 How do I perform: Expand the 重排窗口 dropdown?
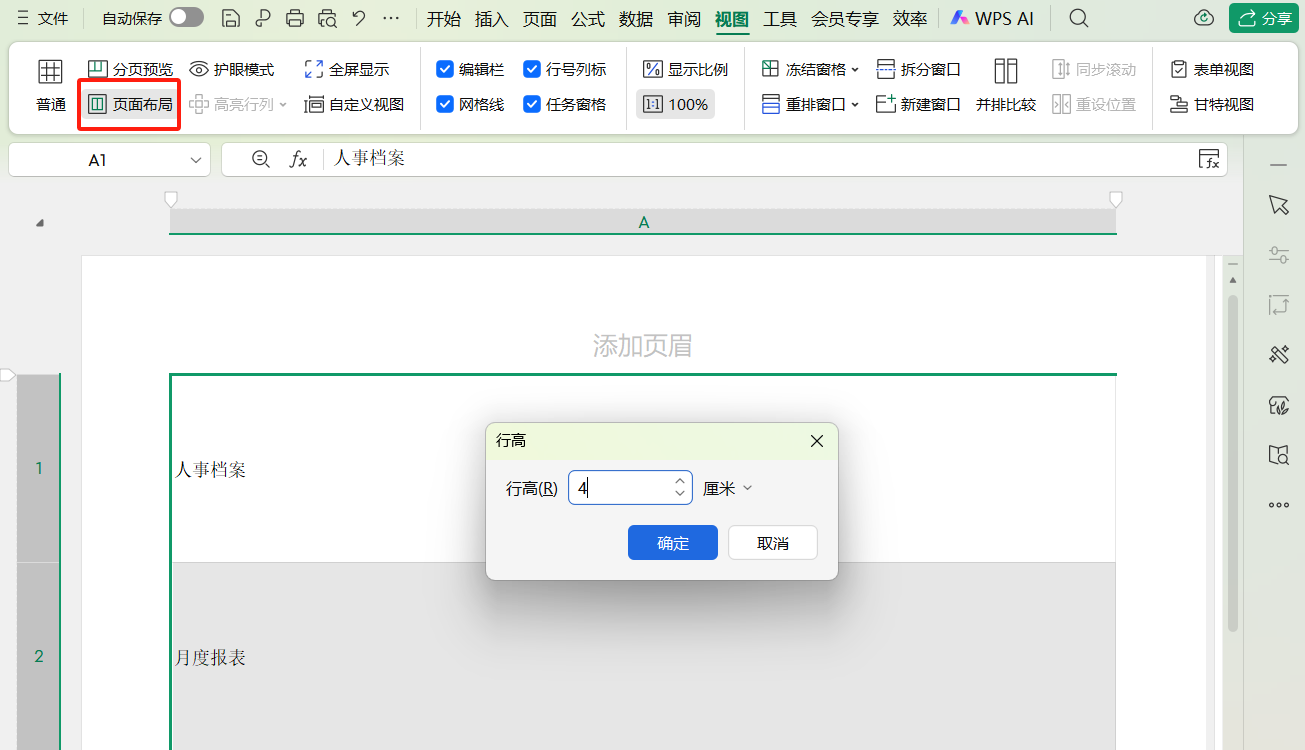point(808,104)
